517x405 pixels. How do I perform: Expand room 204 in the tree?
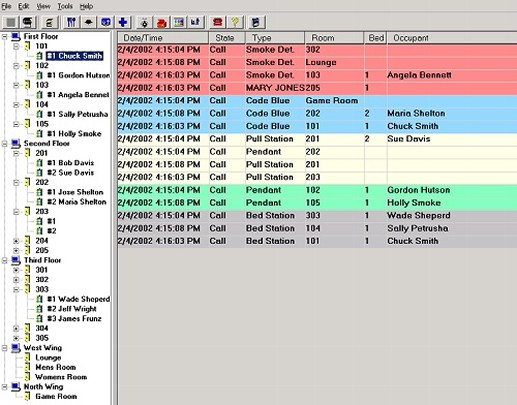click(16, 241)
